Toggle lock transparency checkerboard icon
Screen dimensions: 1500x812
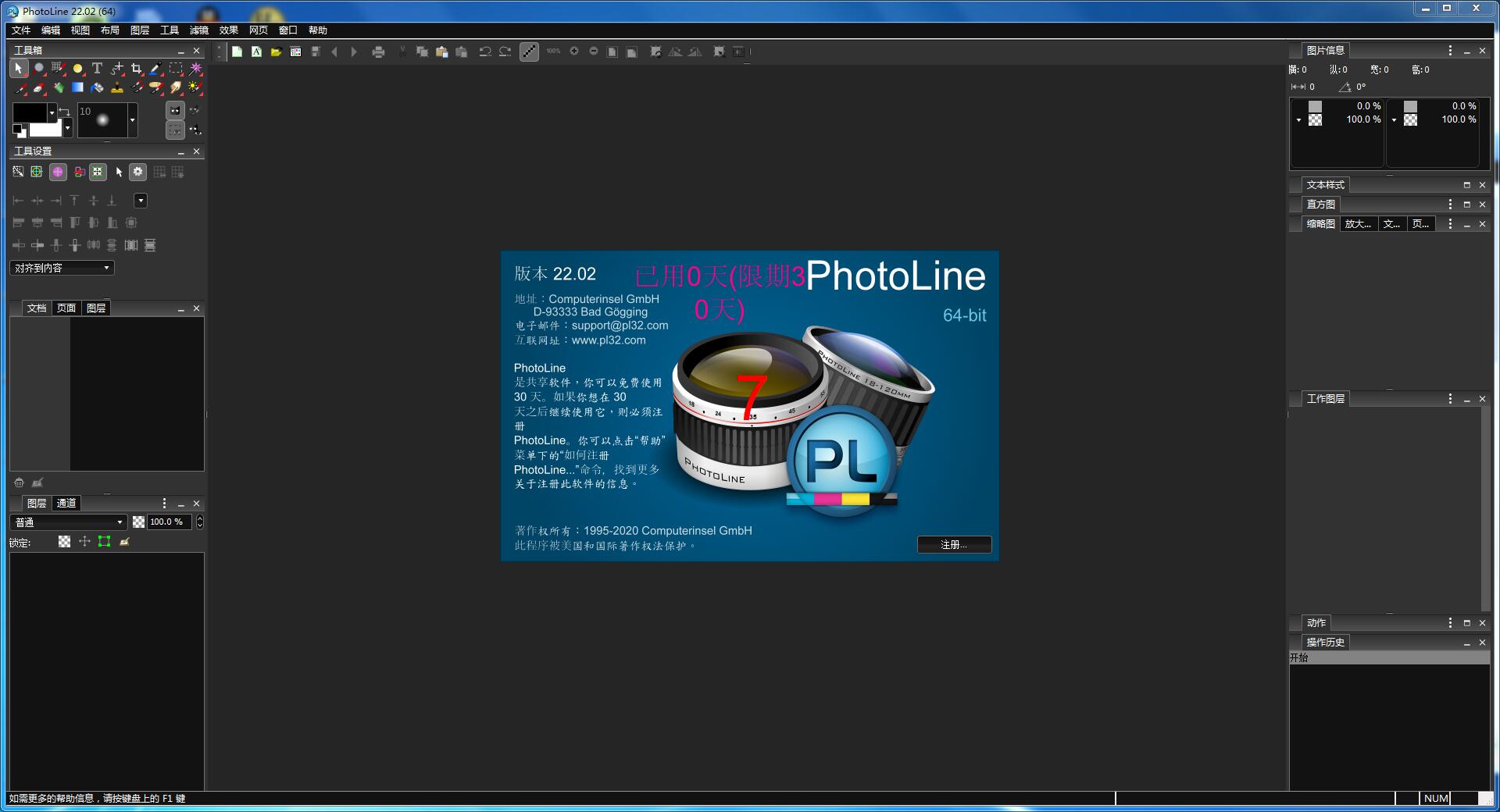point(64,542)
